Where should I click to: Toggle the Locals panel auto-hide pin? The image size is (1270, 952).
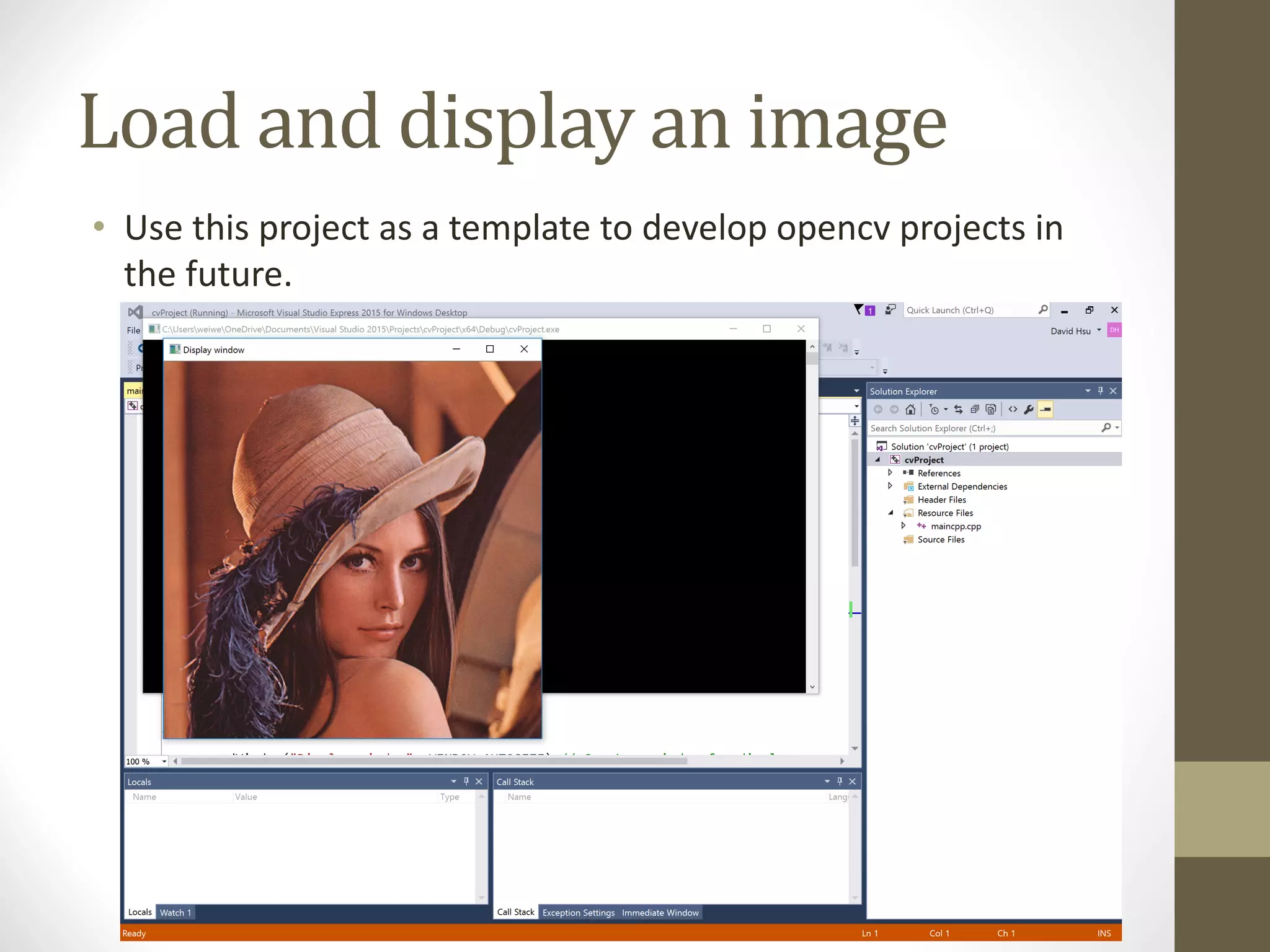(x=466, y=781)
